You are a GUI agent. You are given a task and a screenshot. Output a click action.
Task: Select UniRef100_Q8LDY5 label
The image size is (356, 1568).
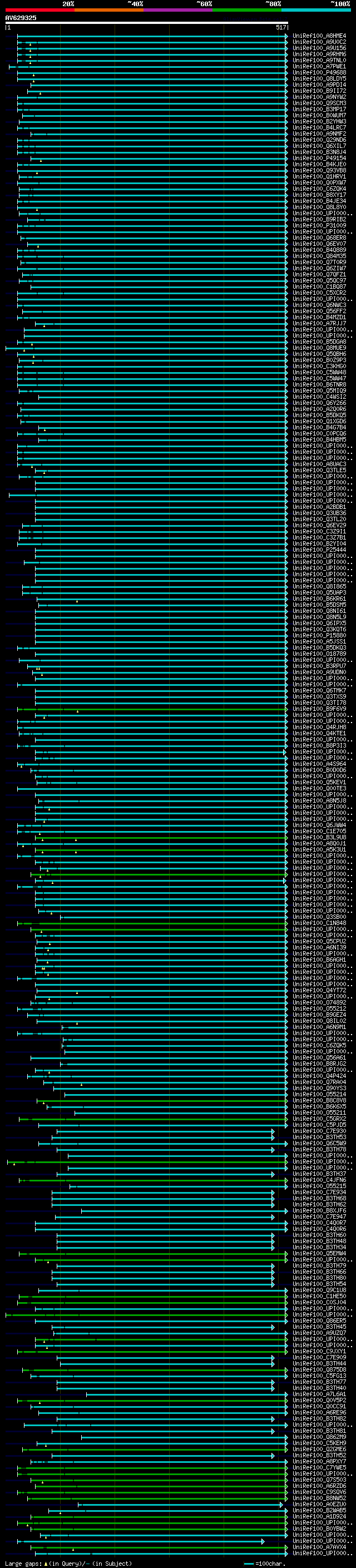(319, 78)
